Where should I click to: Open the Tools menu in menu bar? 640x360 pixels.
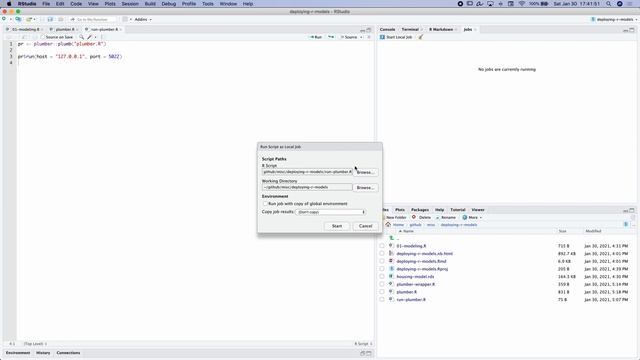click(x=207, y=4)
